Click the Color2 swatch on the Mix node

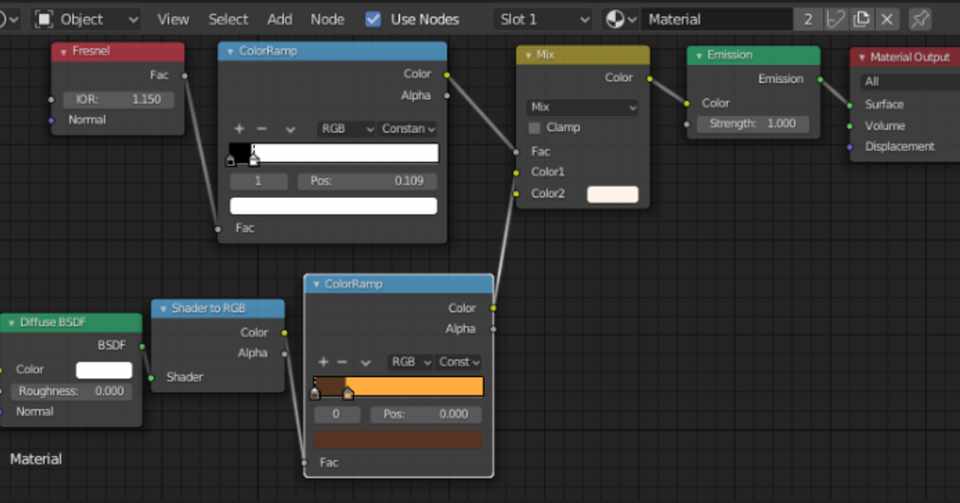(x=612, y=194)
